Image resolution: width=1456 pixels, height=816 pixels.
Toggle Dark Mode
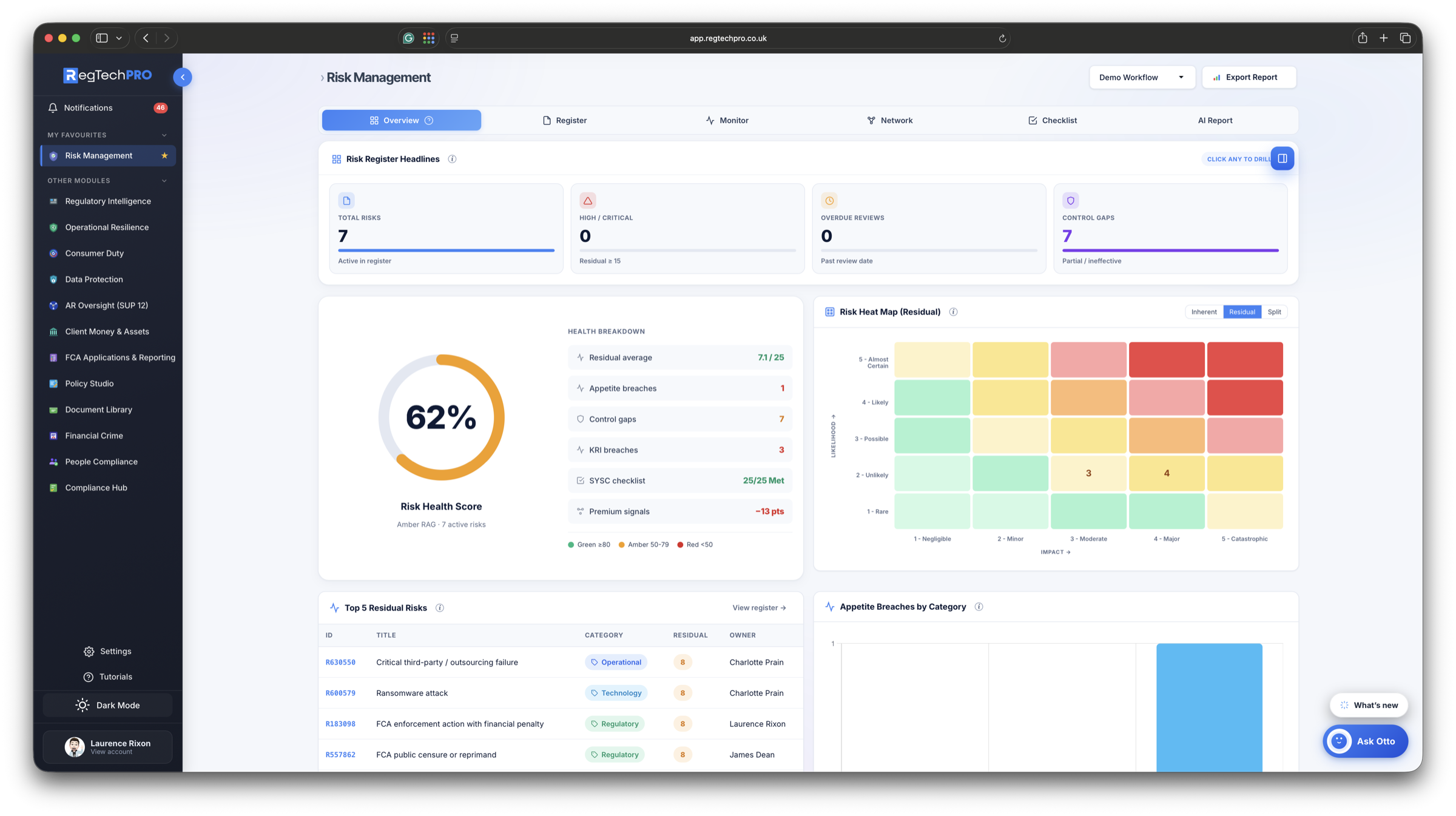click(107, 706)
